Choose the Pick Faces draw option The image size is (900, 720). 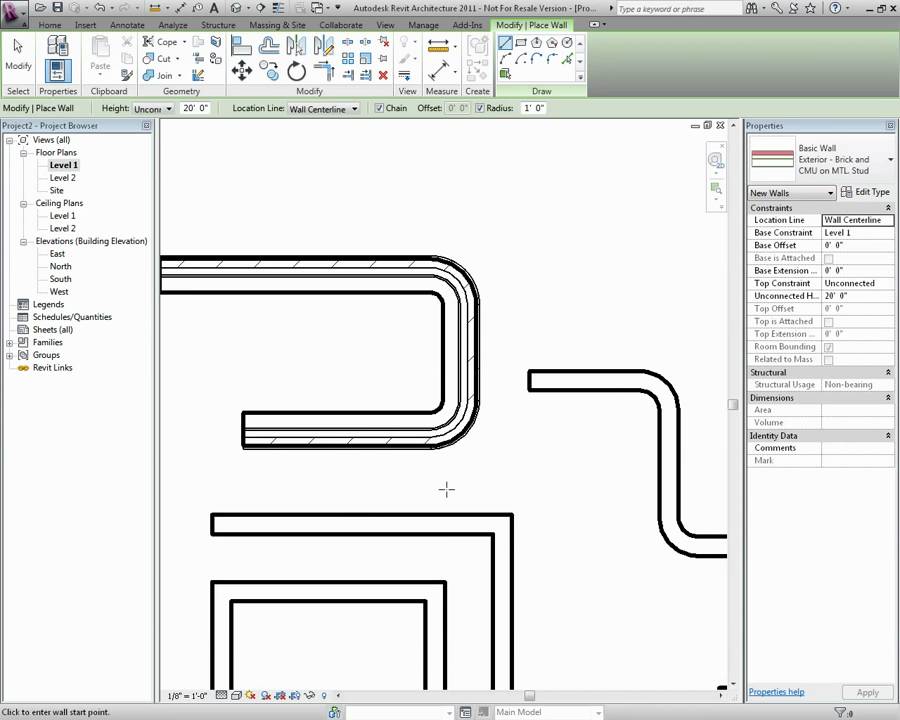[x=505, y=74]
